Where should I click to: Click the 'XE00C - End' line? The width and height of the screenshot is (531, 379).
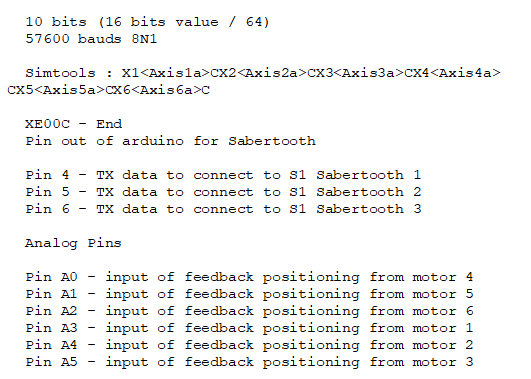pos(73,124)
